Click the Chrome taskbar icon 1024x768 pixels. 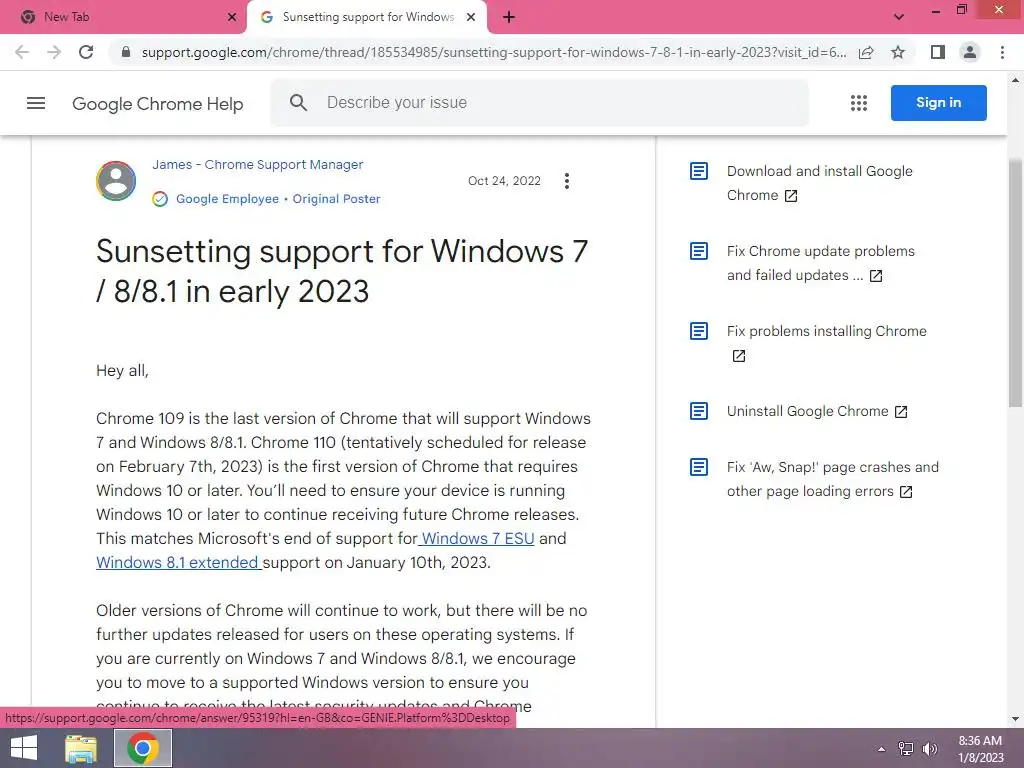click(x=143, y=748)
